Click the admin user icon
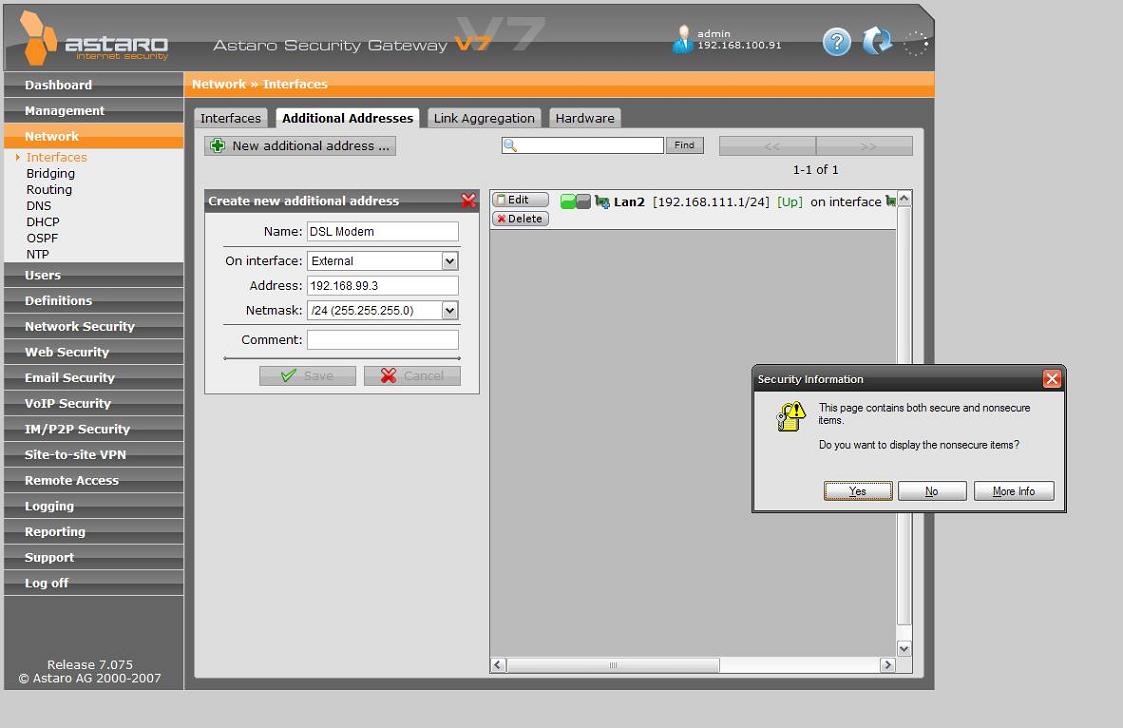This screenshot has width=1123, height=728. click(x=683, y=39)
